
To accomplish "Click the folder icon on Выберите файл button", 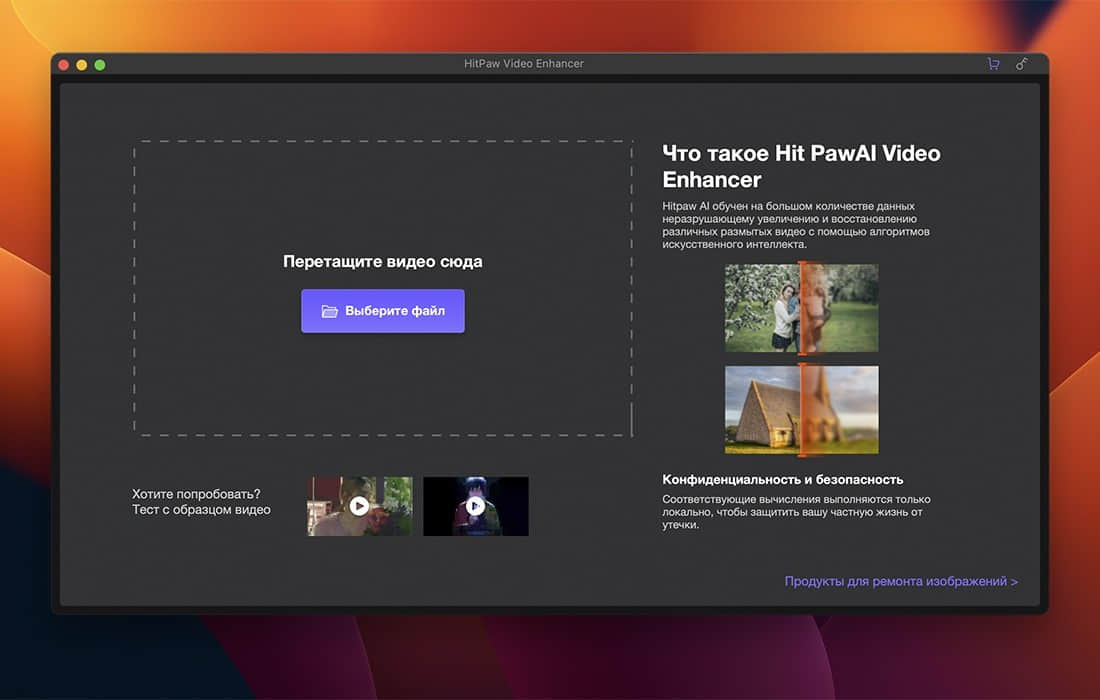I will coord(329,311).
